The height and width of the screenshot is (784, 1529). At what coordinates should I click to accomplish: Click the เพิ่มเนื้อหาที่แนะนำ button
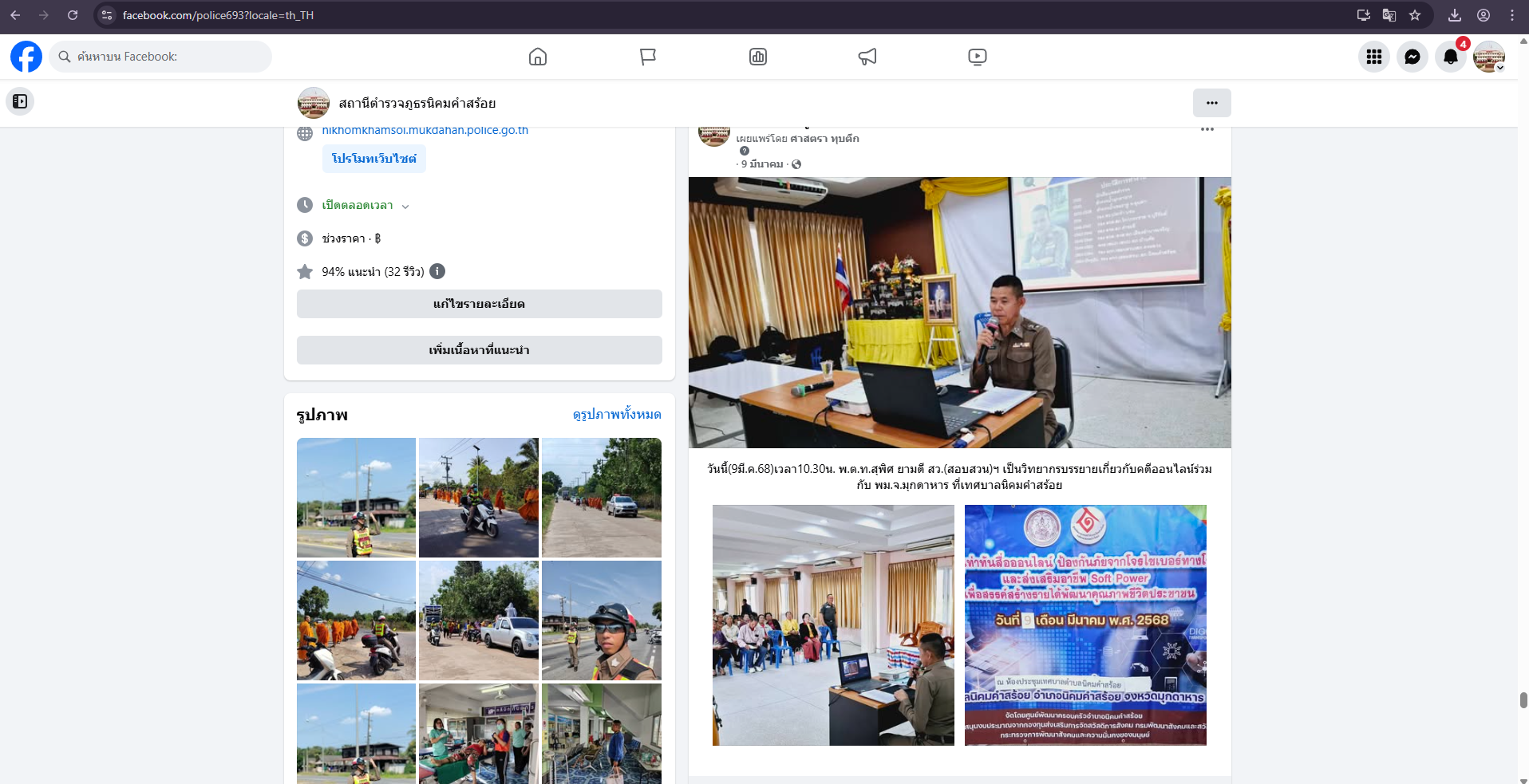click(x=479, y=350)
